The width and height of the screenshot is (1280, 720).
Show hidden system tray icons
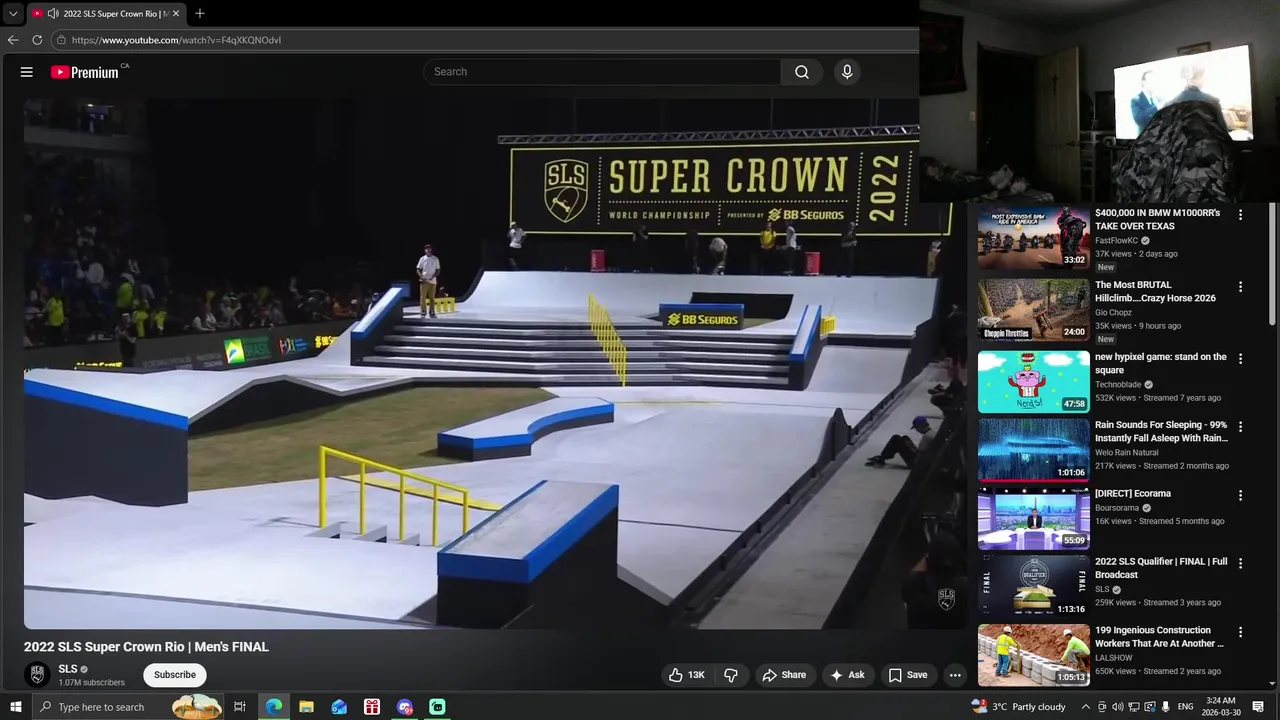tap(1086, 707)
